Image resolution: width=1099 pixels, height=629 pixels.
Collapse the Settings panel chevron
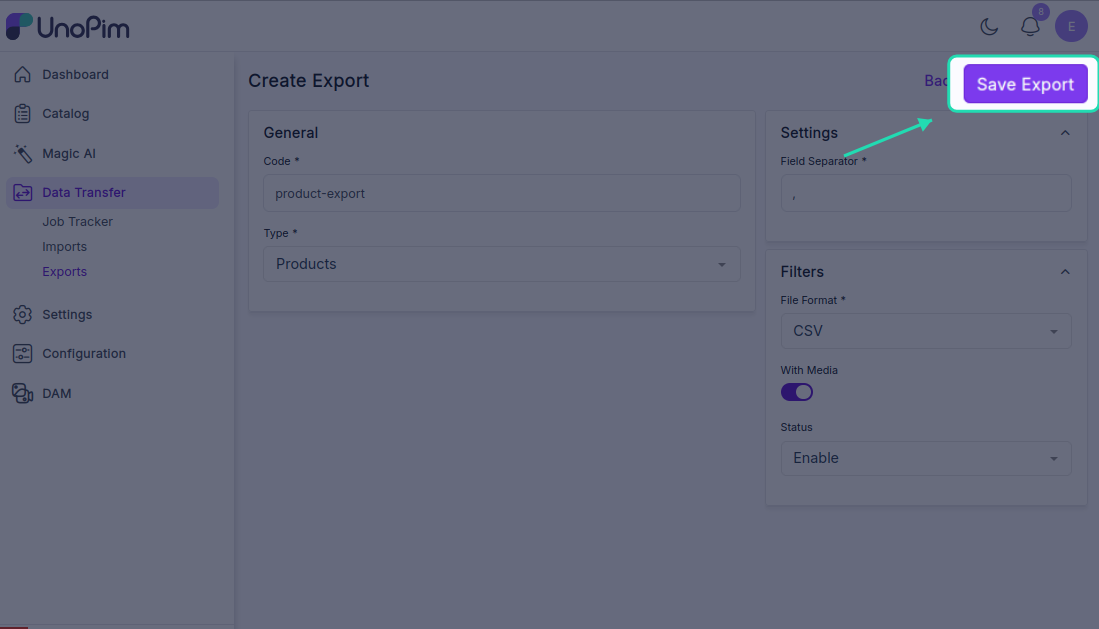click(x=1065, y=133)
